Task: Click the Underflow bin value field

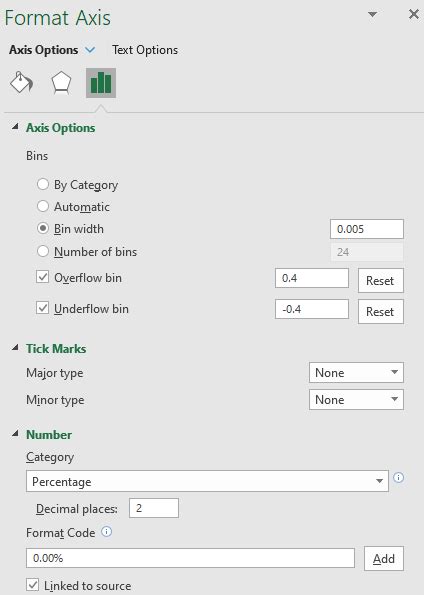Action: 312,309
